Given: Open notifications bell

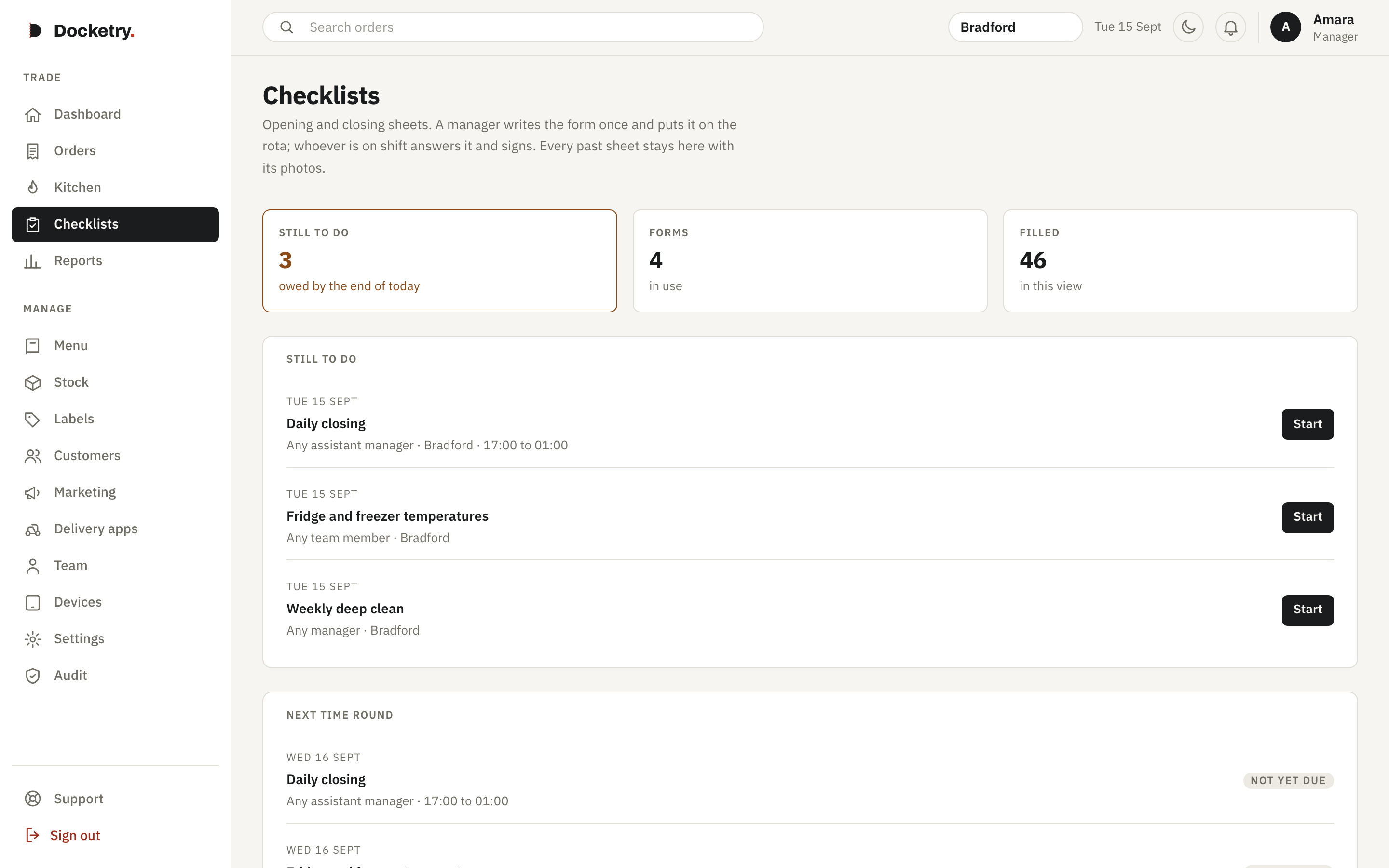Looking at the screenshot, I should click(1231, 27).
